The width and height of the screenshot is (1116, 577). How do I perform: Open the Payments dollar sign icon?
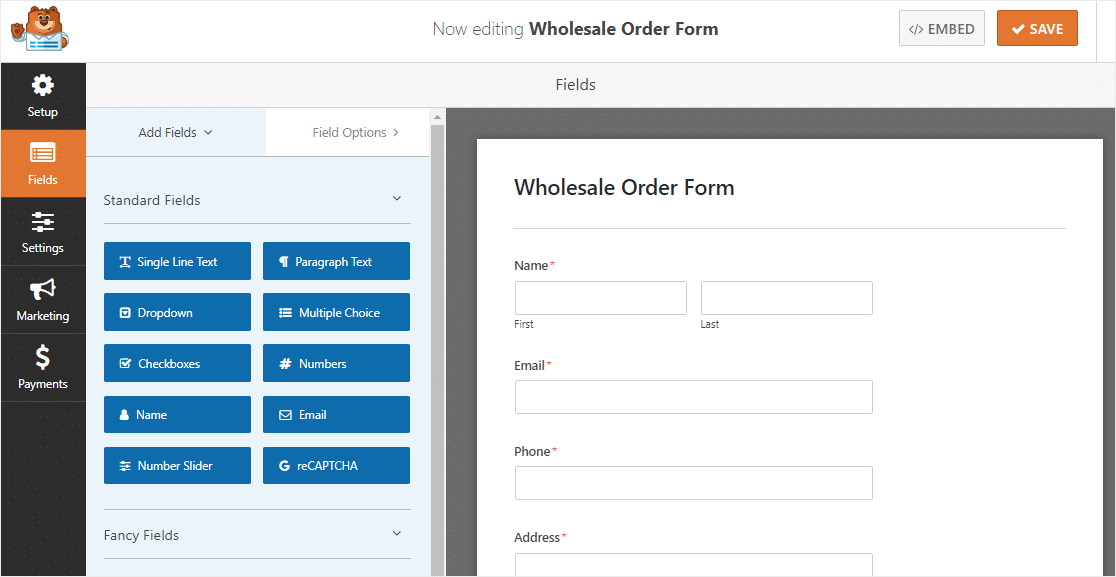click(x=43, y=358)
